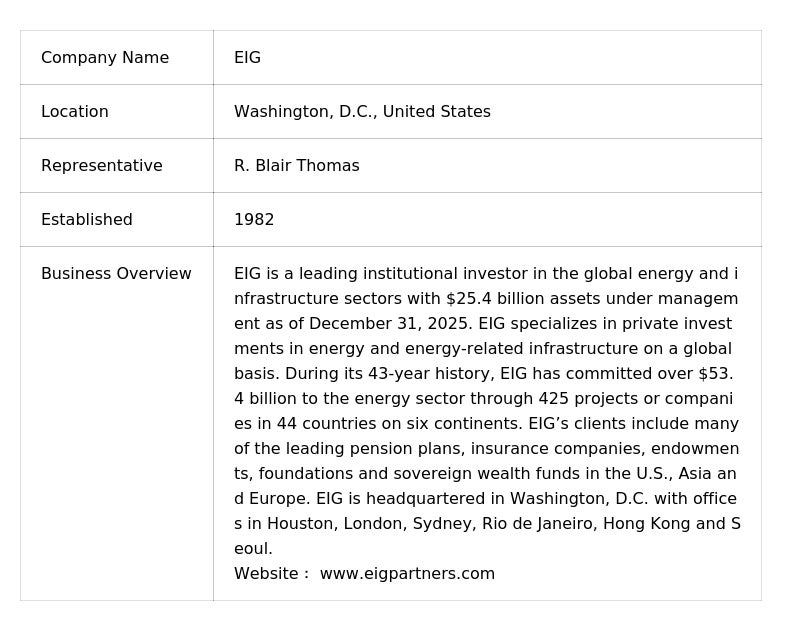The image size is (800, 631).
Task: Click Washington, D.C., United States text
Action: pyautogui.click(x=362, y=112)
